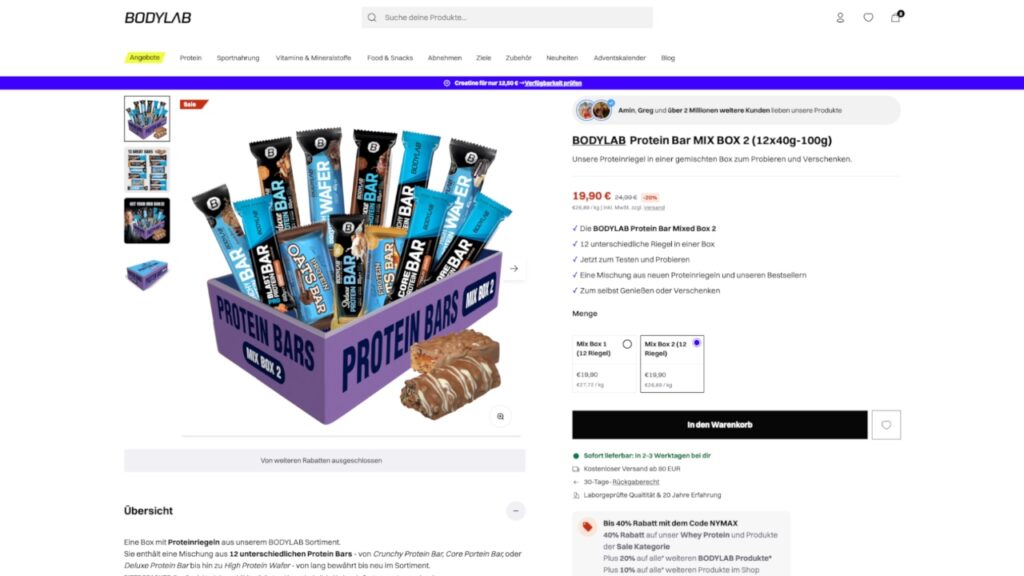Click In den Warenkorb button

[x=720, y=424]
